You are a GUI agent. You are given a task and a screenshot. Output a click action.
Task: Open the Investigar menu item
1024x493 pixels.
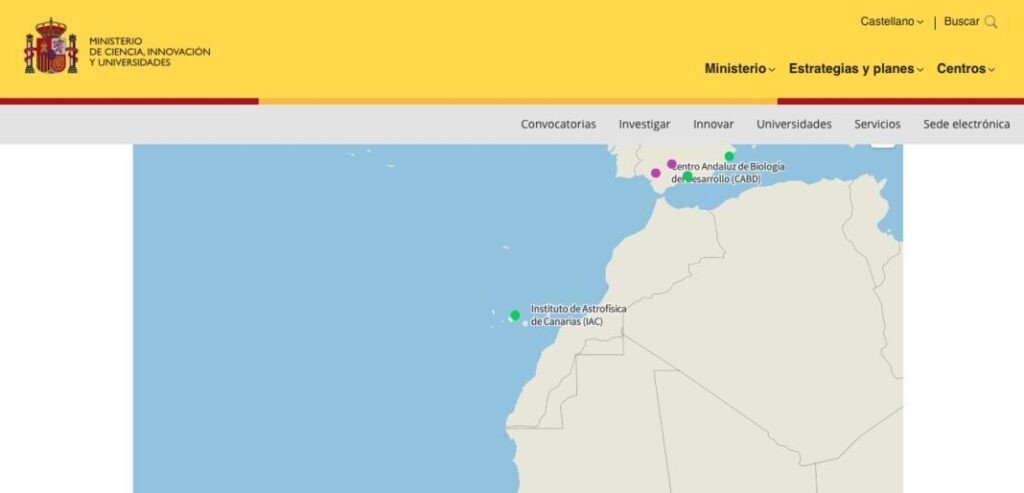[644, 124]
